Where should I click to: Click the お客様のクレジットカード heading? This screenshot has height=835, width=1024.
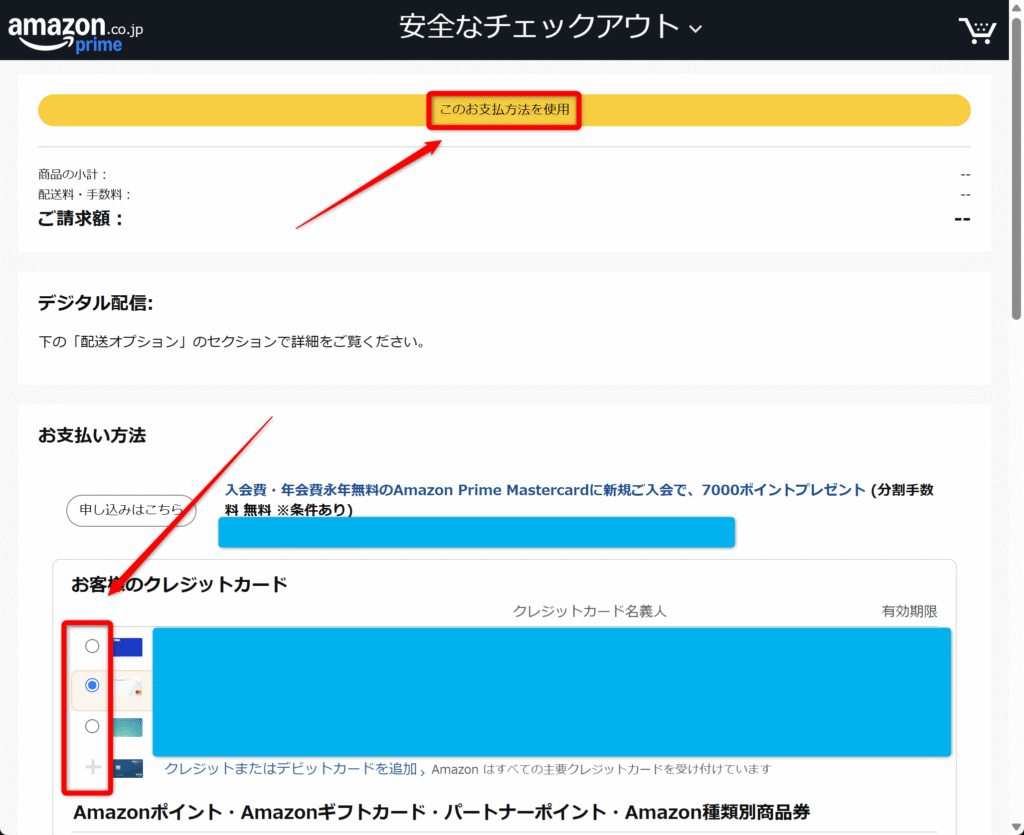(180, 584)
